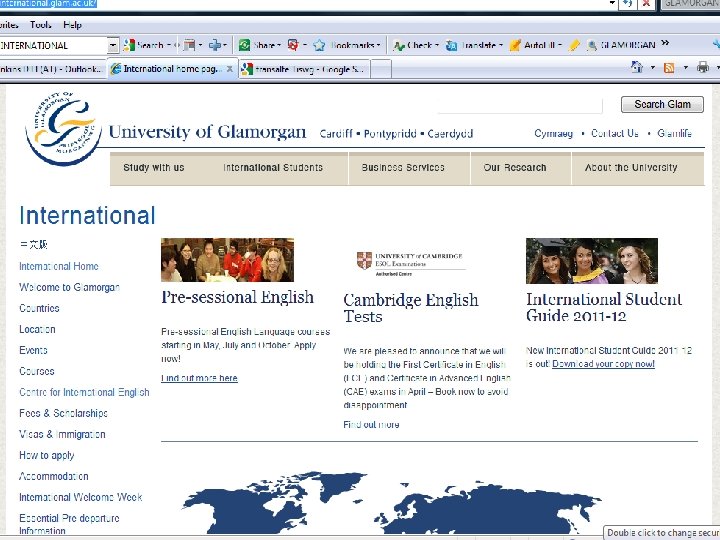Click the Cymraeg link
This screenshot has width=720, height=540.
coord(553,133)
